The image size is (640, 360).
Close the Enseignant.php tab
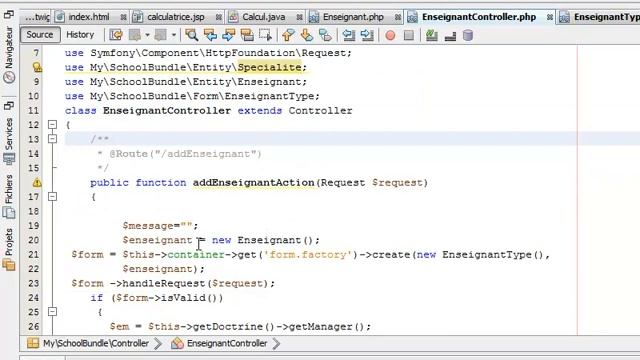tap(398, 18)
